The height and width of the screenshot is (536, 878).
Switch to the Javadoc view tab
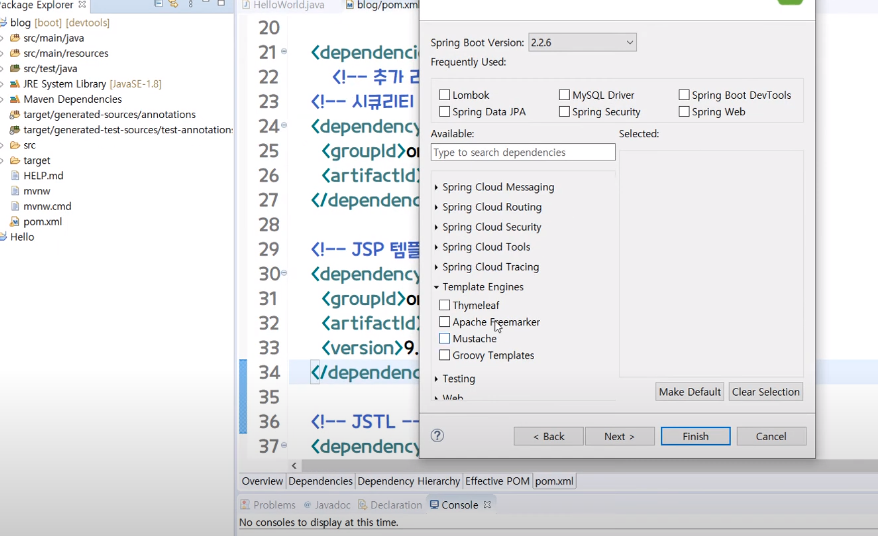[x=328, y=505]
